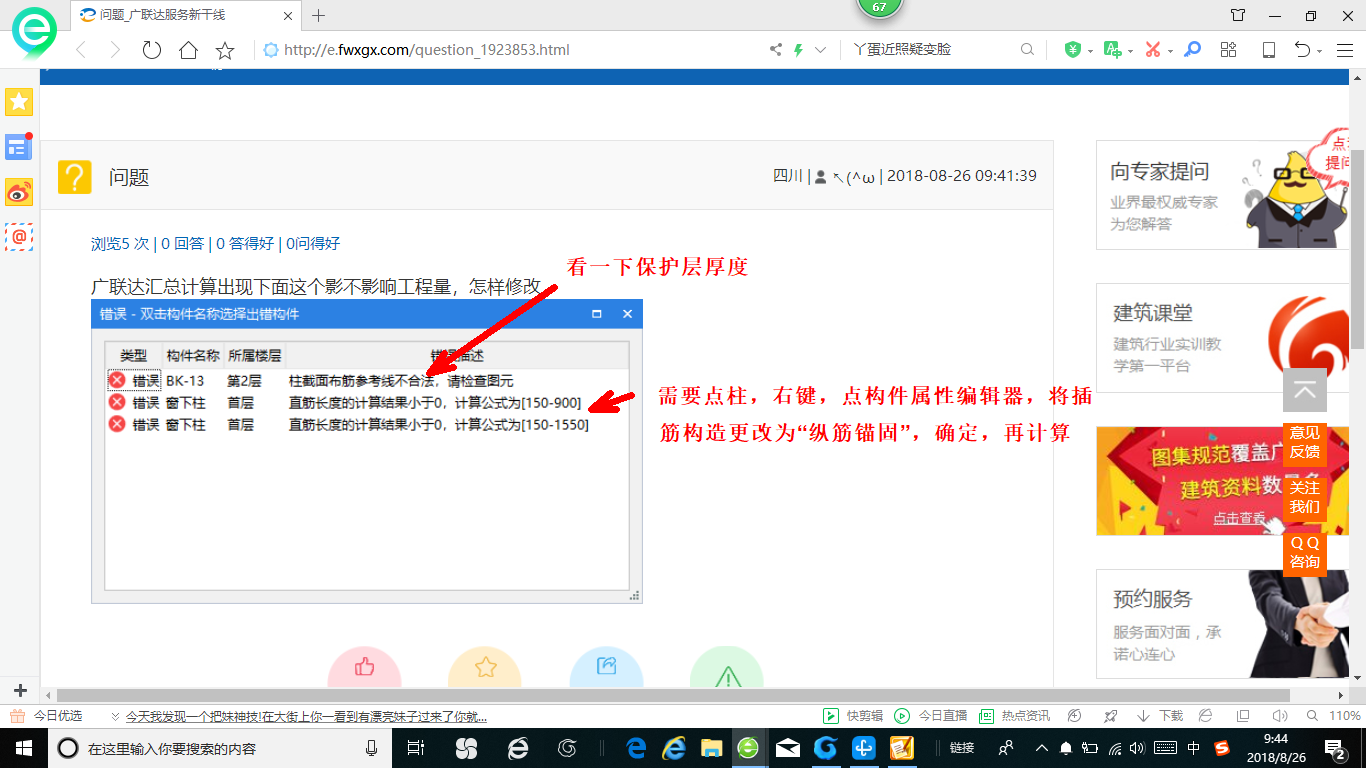The image size is (1366, 768).
Task: Open the Weibo sidebar icon
Action: (x=19, y=192)
